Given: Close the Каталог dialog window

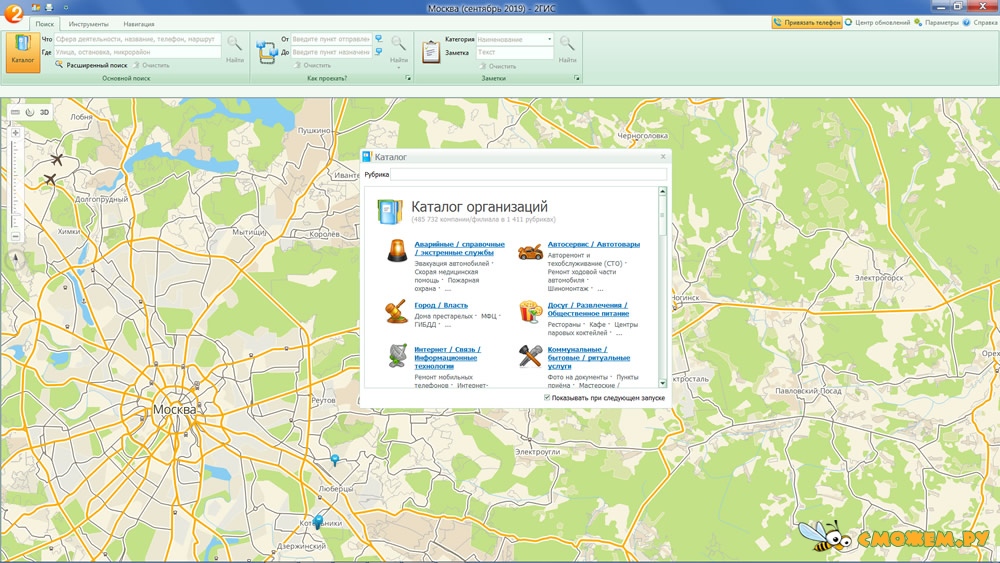Looking at the screenshot, I should pyautogui.click(x=663, y=156).
